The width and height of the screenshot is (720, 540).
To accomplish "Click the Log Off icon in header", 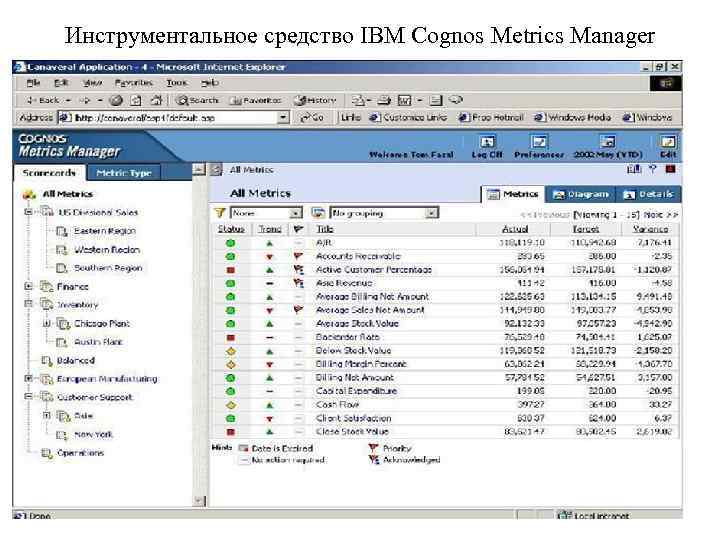I will (487, 142).
